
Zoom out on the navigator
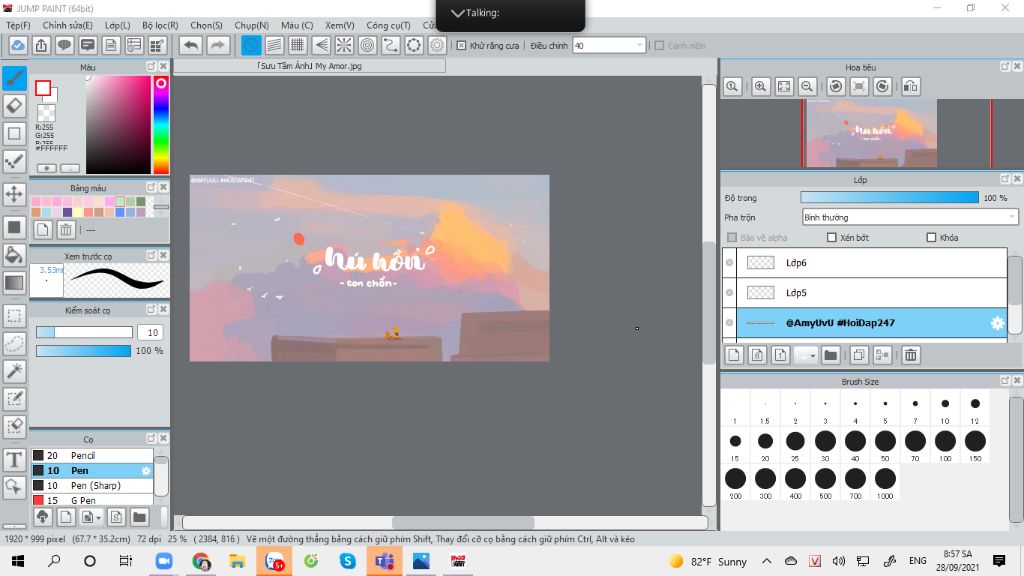click(x=807, y=86)
